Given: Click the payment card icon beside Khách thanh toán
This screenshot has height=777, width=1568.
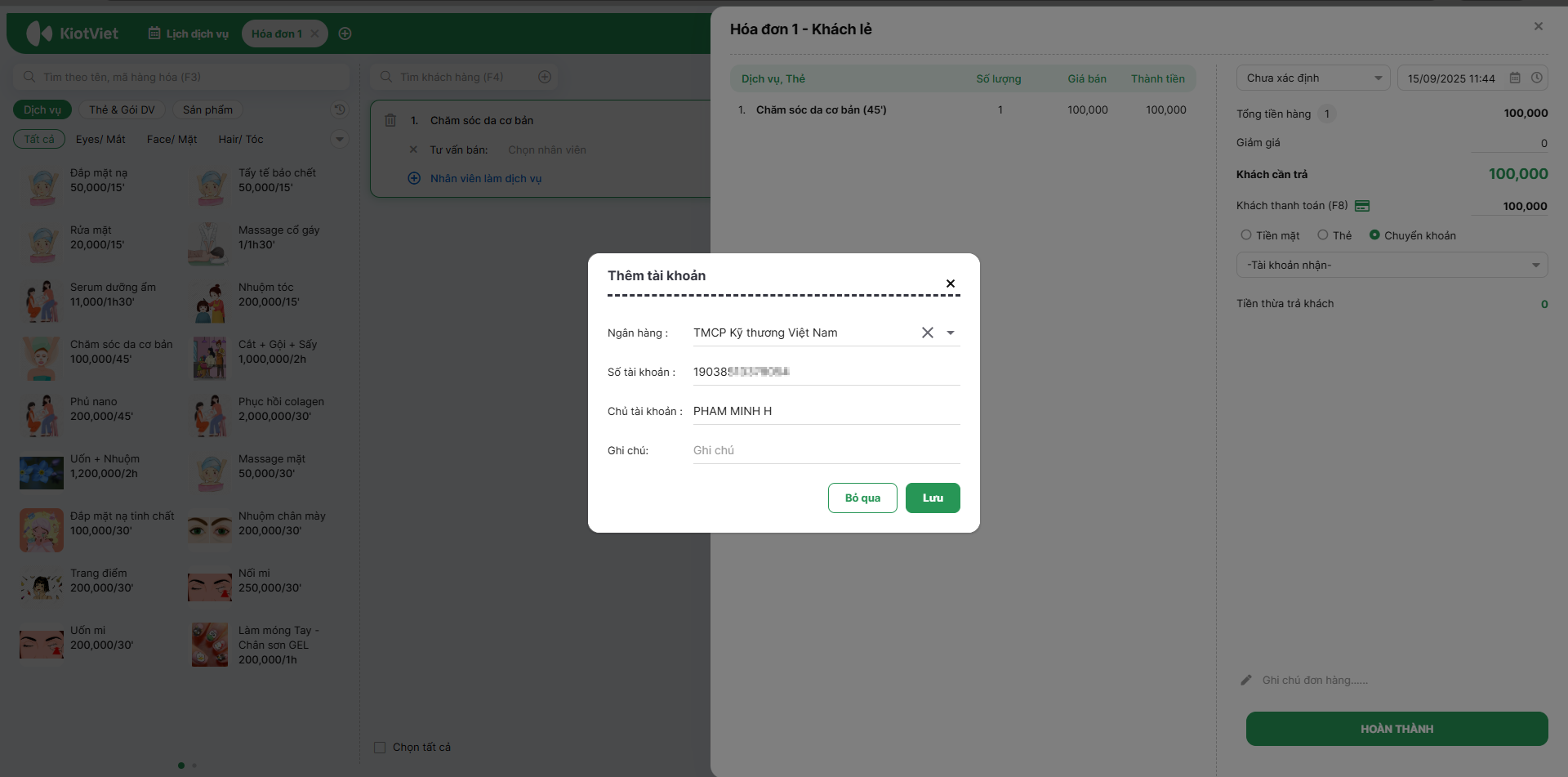Looking at the screenshot, I should (1362, 206).
